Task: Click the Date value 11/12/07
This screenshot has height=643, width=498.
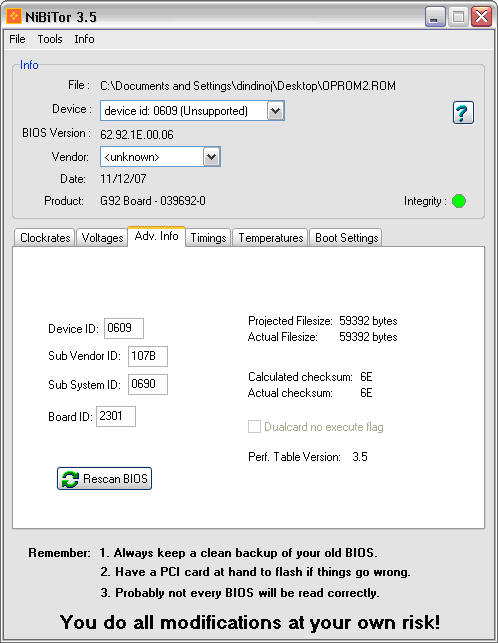Action: coord(123,179)
